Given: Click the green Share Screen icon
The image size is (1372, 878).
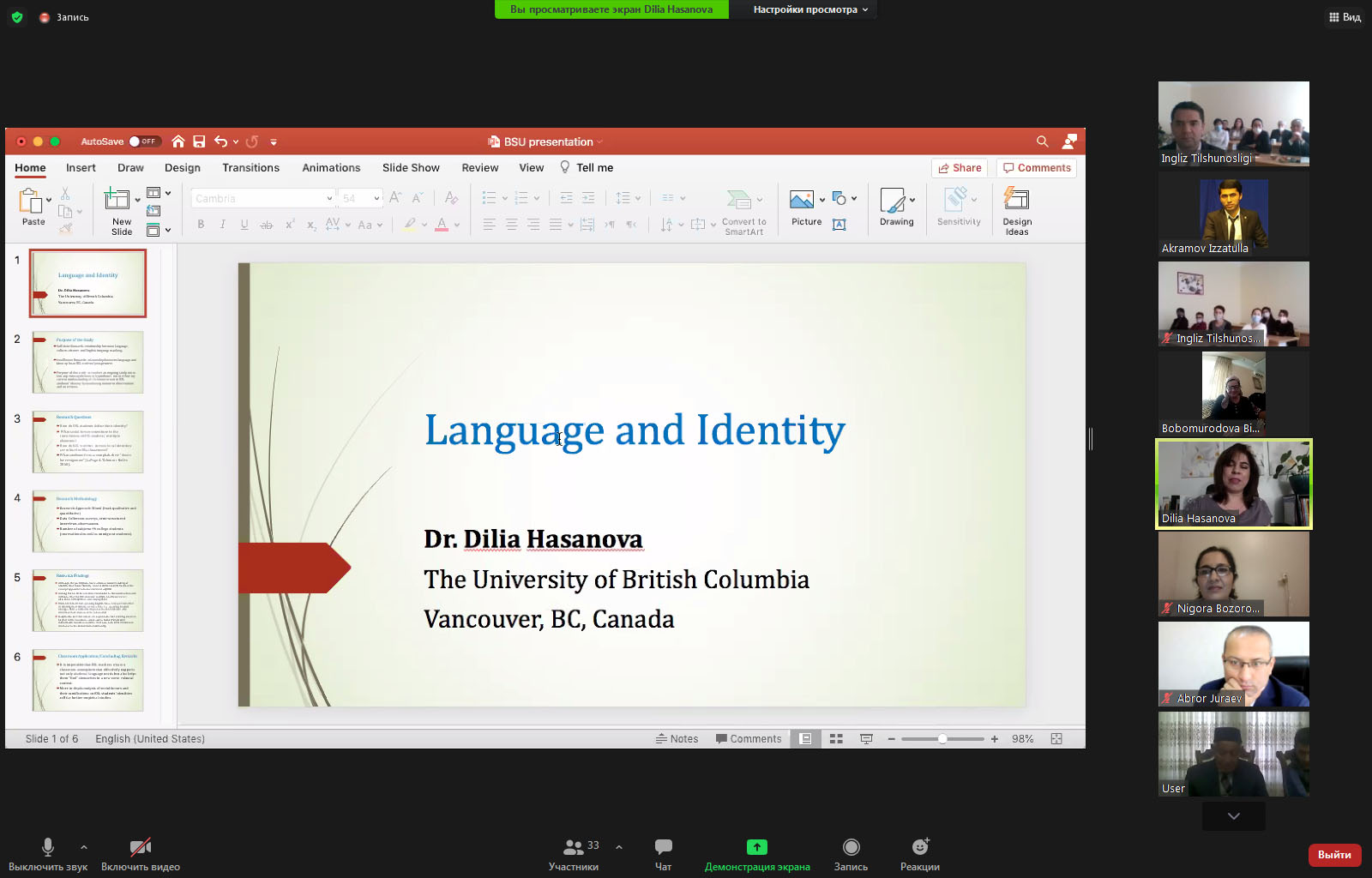Looking at the screenshot, I should (756, 847).
